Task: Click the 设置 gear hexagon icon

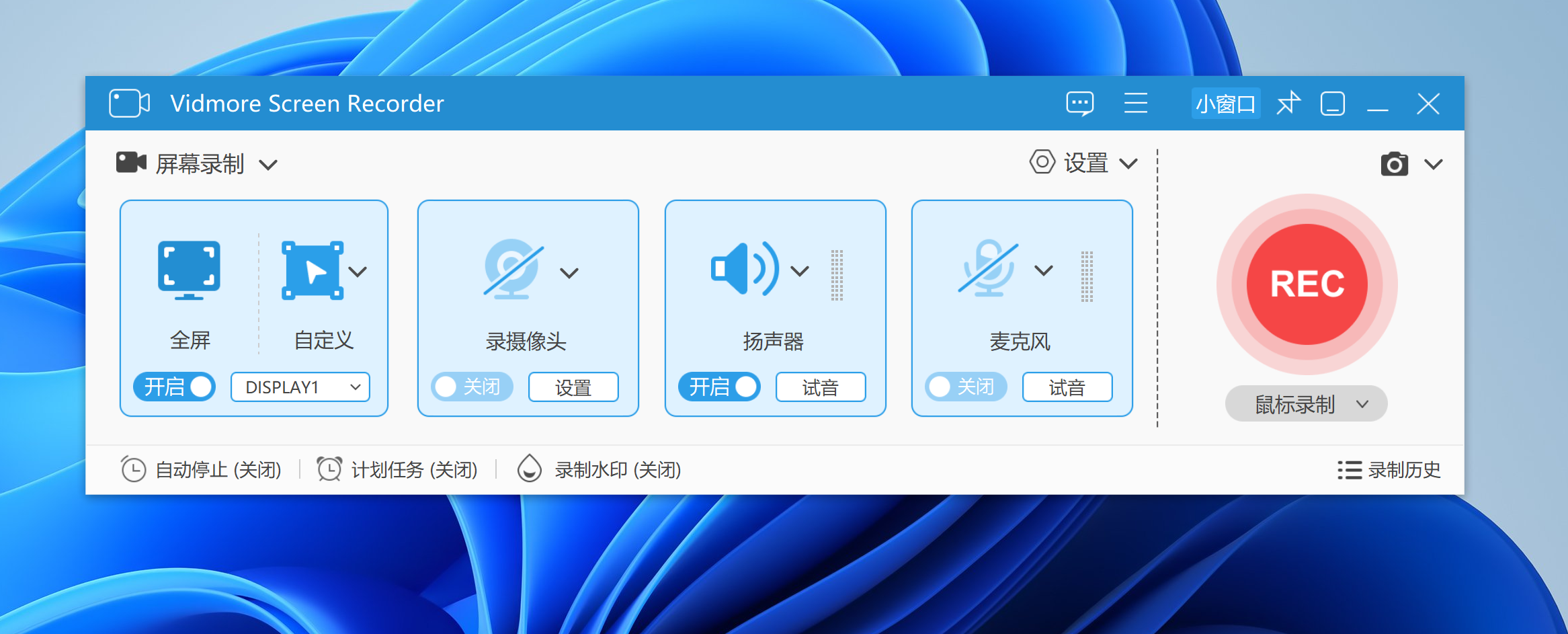Action: (1042, 162)
